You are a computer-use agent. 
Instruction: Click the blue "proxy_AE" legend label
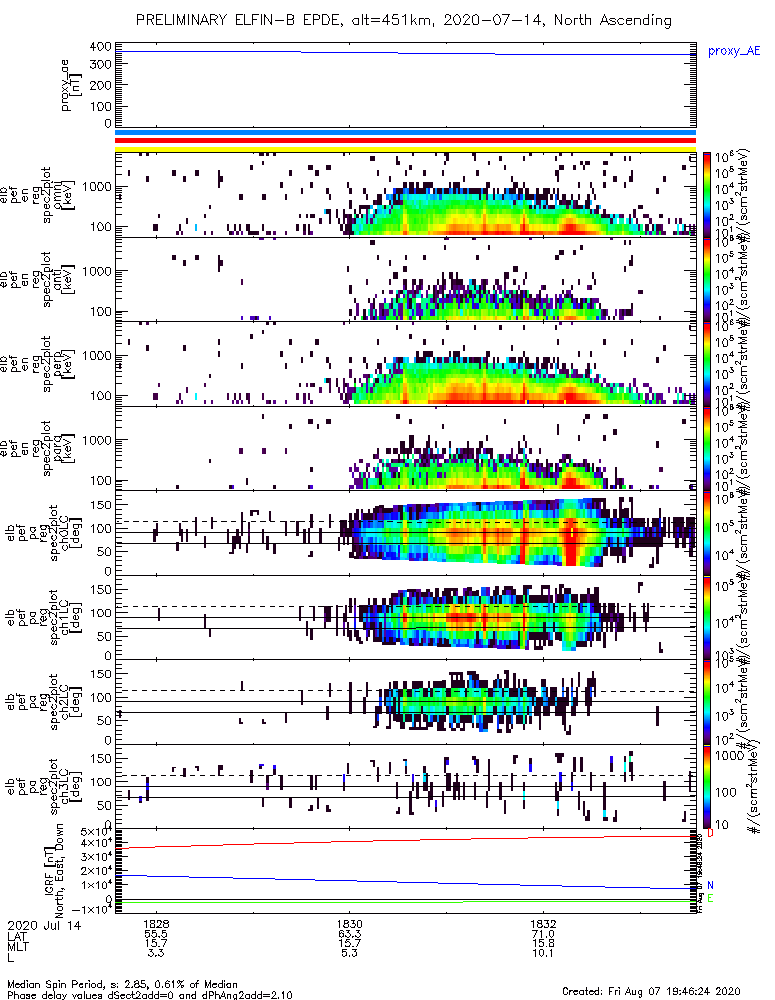click(x=734, y=51)
